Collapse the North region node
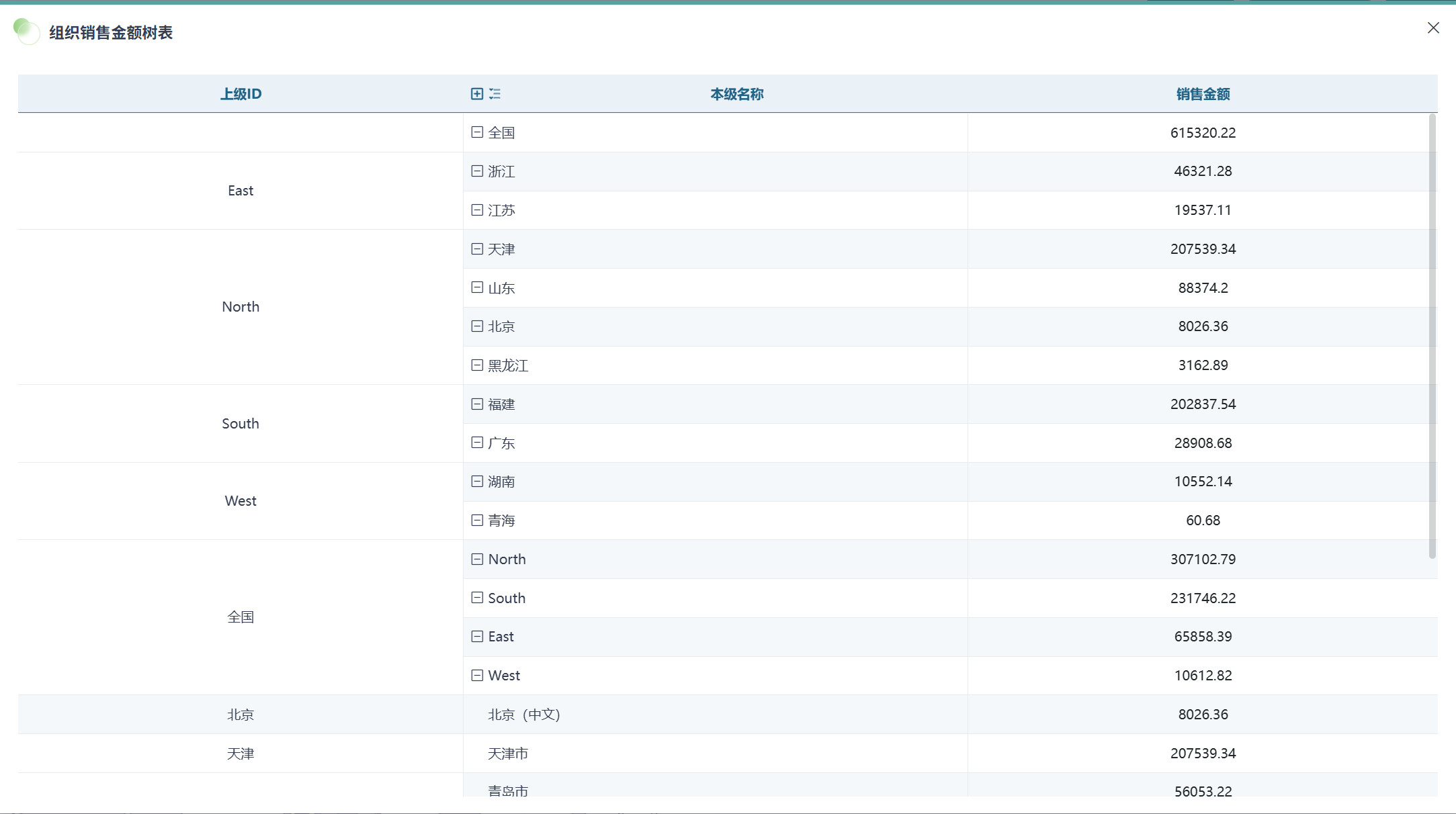 (x=477, y=559)
